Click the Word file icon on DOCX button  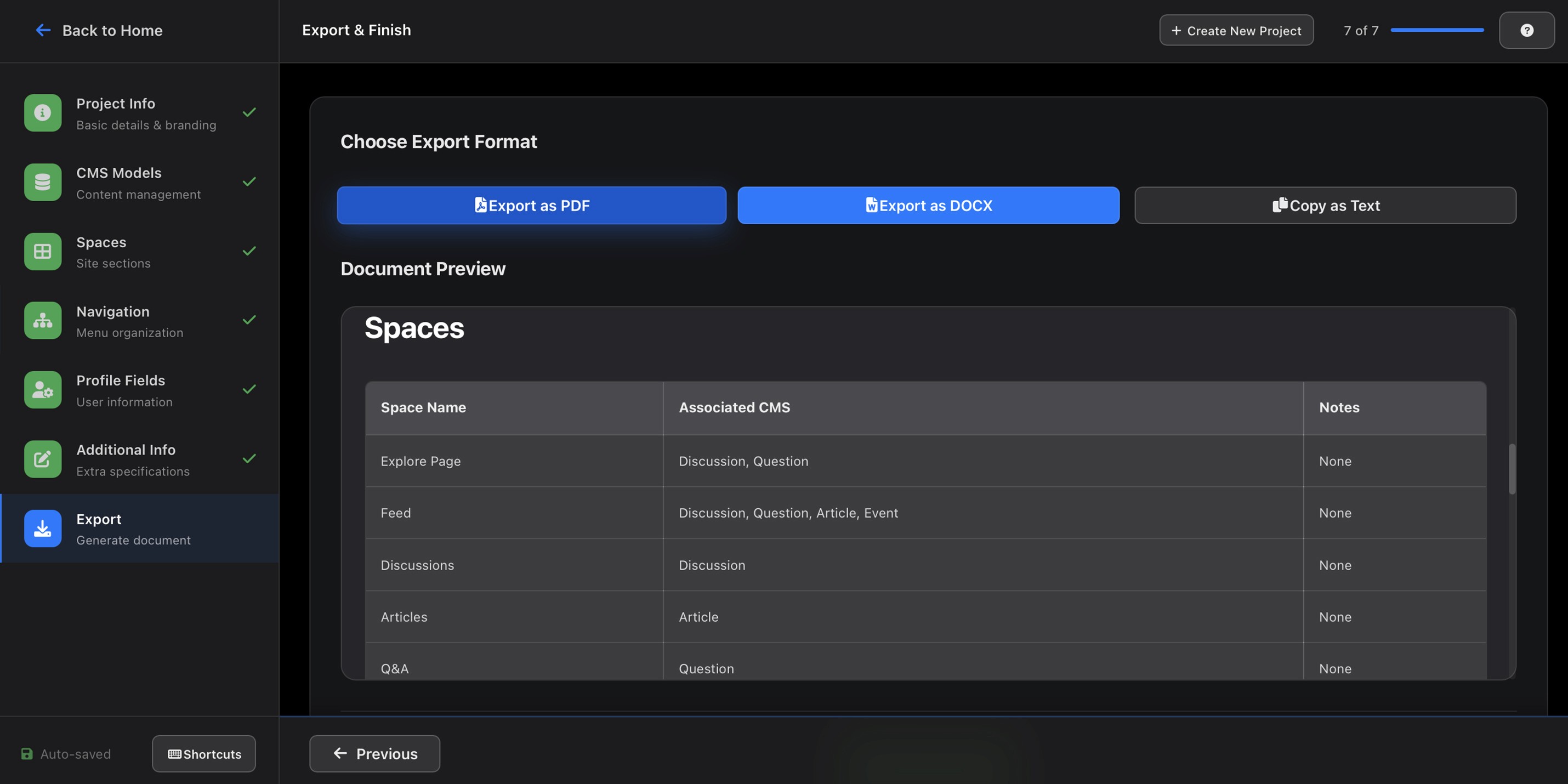click(x=872, y=205)
